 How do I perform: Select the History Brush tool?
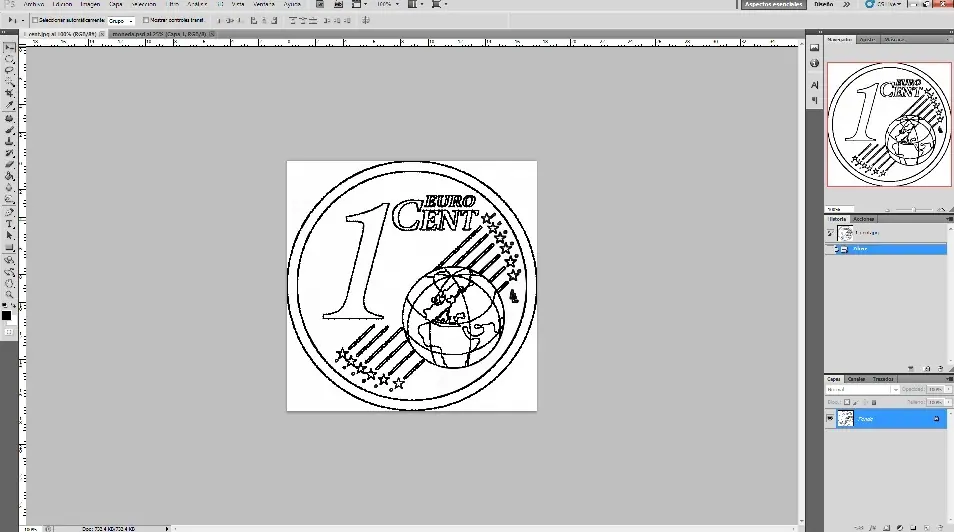tap(9, 153)
